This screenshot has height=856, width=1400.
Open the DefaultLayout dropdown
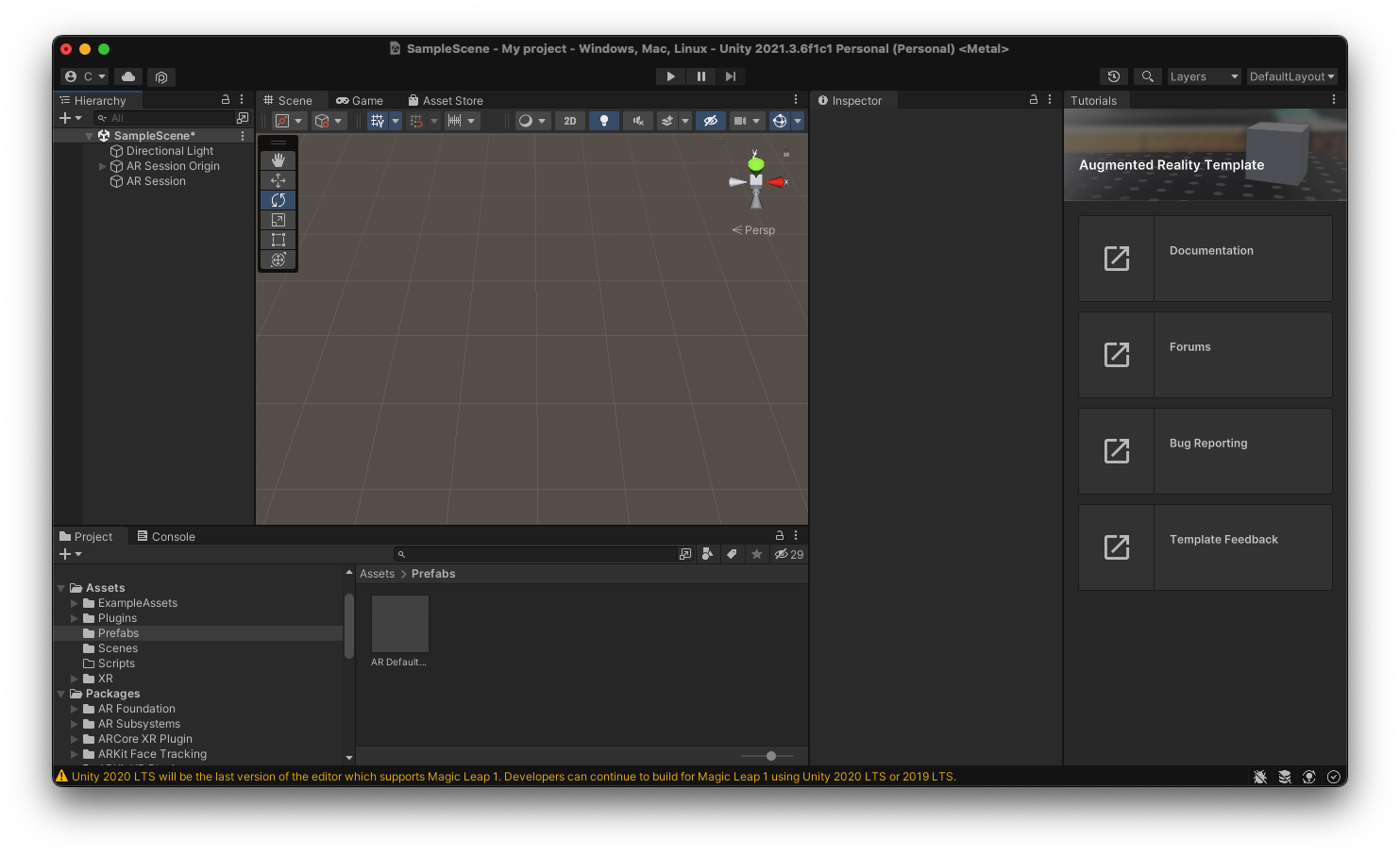point(1291,76)
